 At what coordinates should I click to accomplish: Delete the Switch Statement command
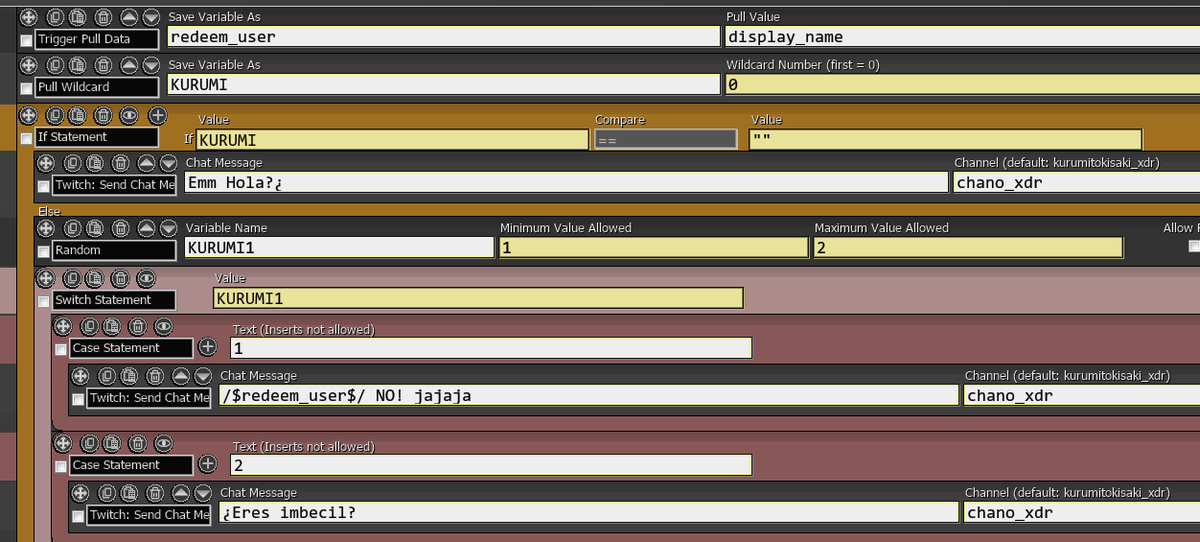point(120,278)
